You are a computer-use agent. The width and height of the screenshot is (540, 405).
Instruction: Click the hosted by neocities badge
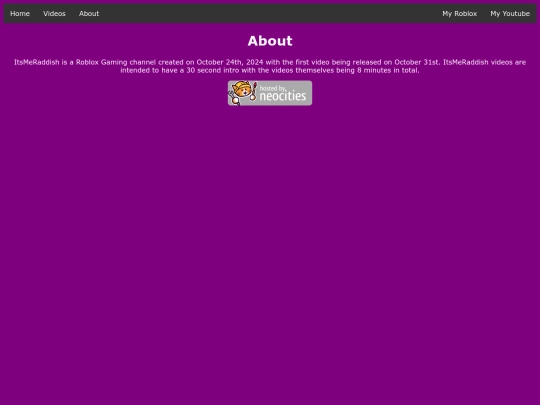pyautogui.click(x=270, y=93)
